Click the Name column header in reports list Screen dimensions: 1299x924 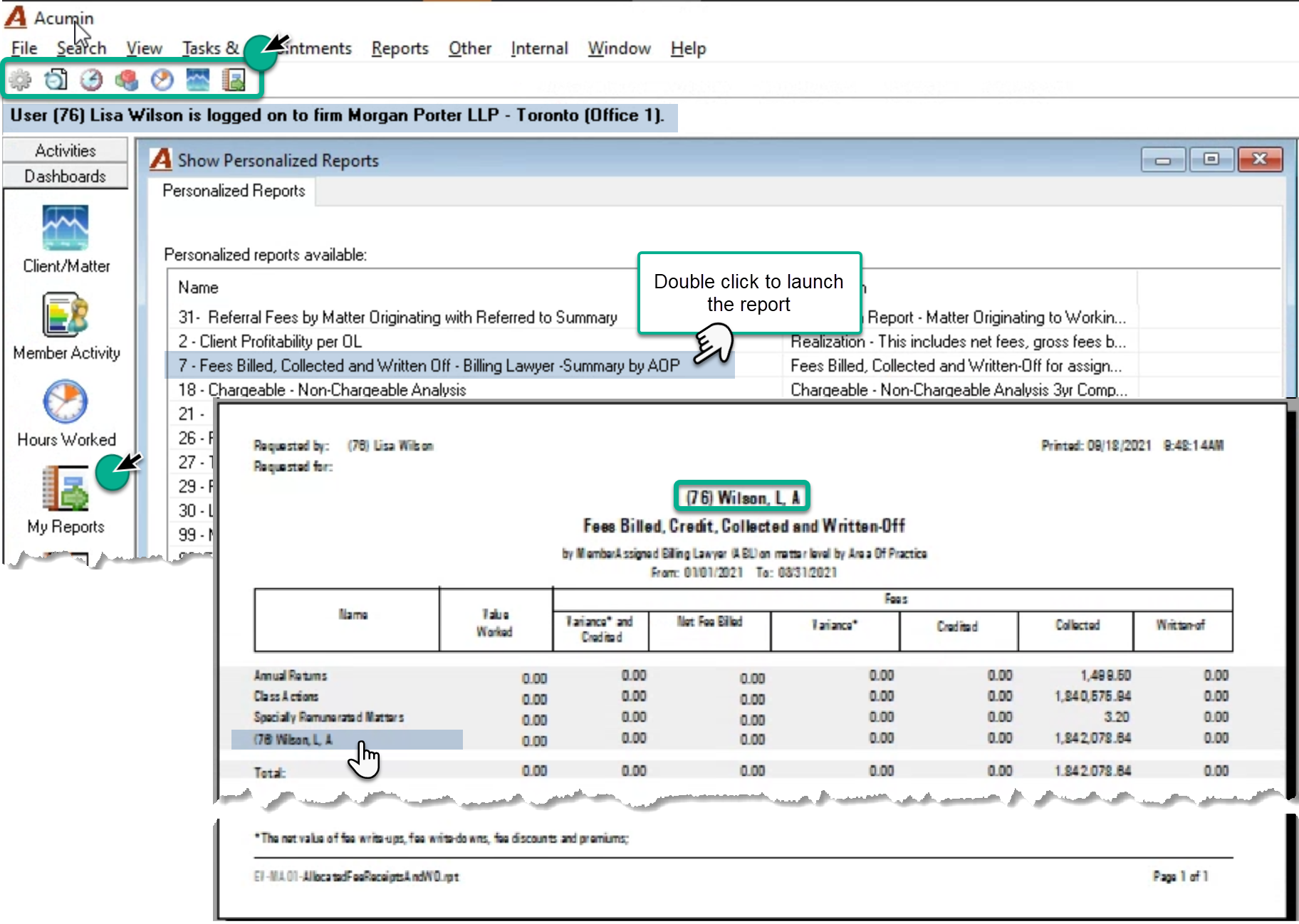pyautogui.click(x=198, y=288)
